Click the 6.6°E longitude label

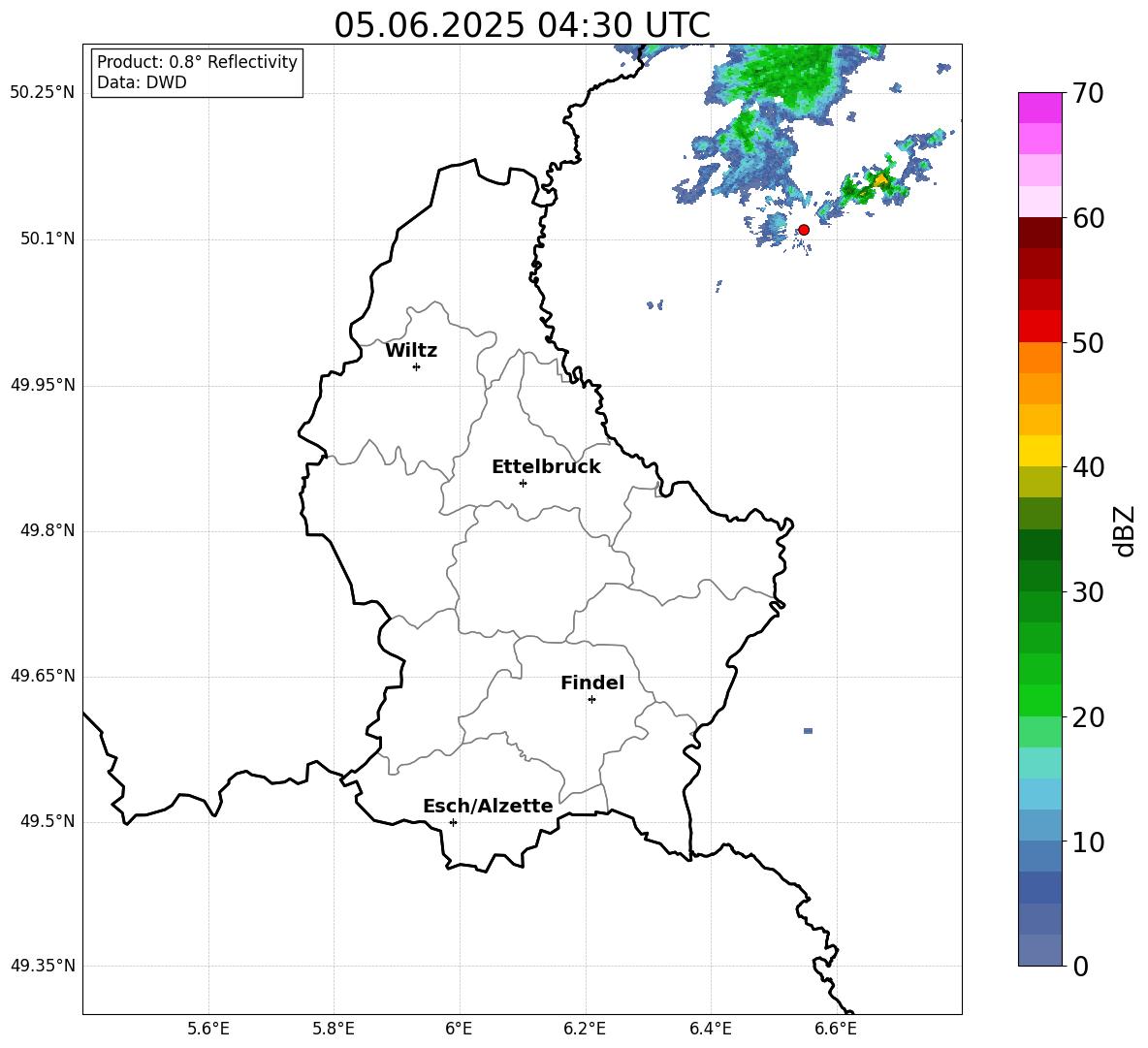click(x=836, y=1030)
